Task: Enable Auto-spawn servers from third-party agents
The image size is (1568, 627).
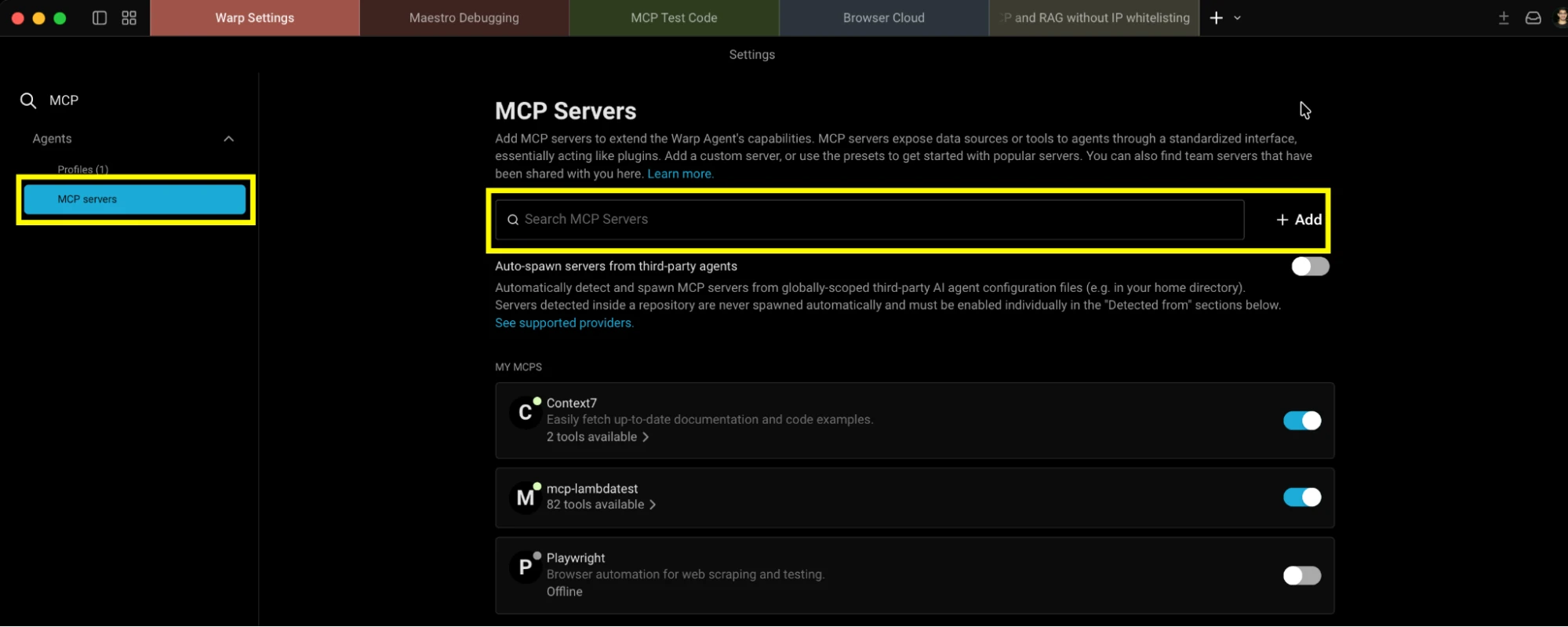Action: coord(1310,267)
